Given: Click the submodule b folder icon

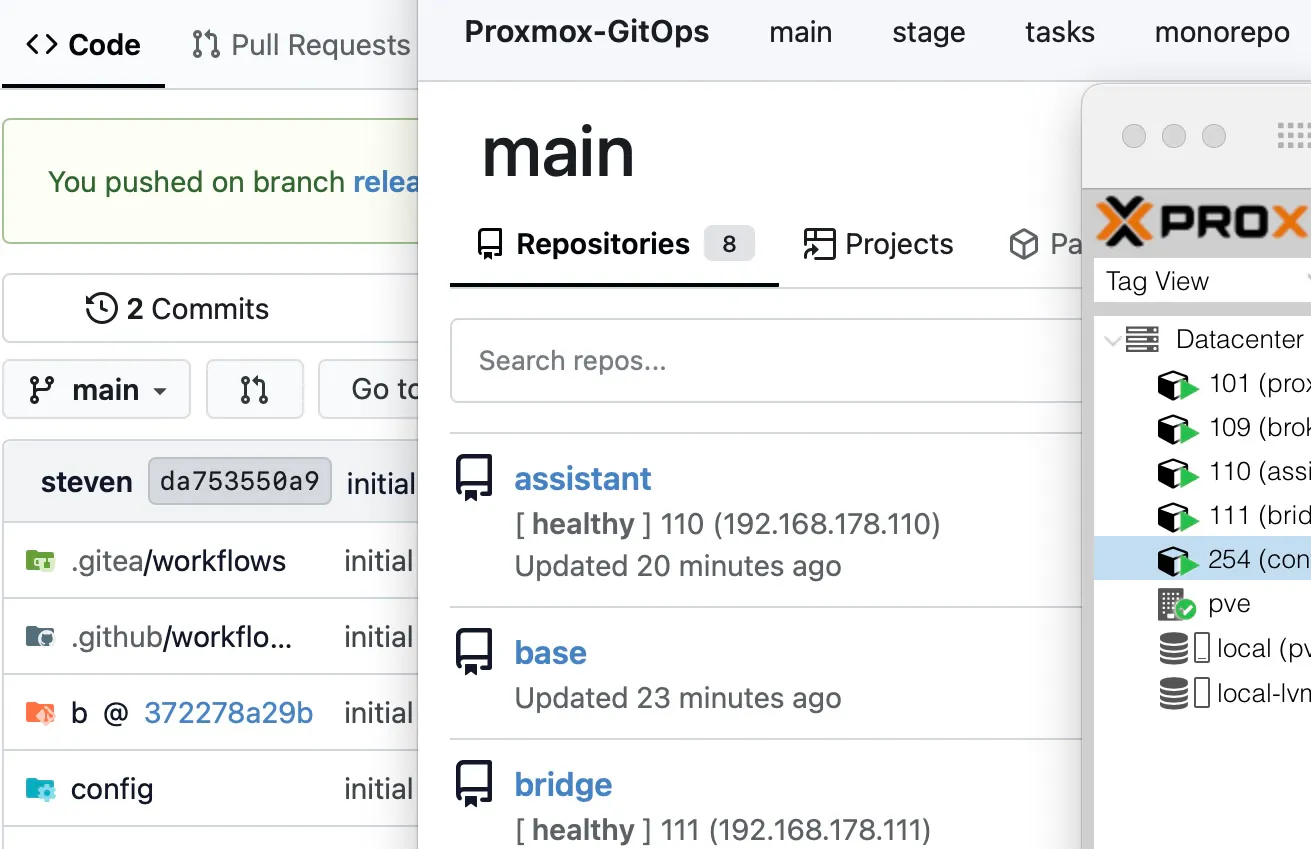Looking at the screenshot, I should coord(40,713).
